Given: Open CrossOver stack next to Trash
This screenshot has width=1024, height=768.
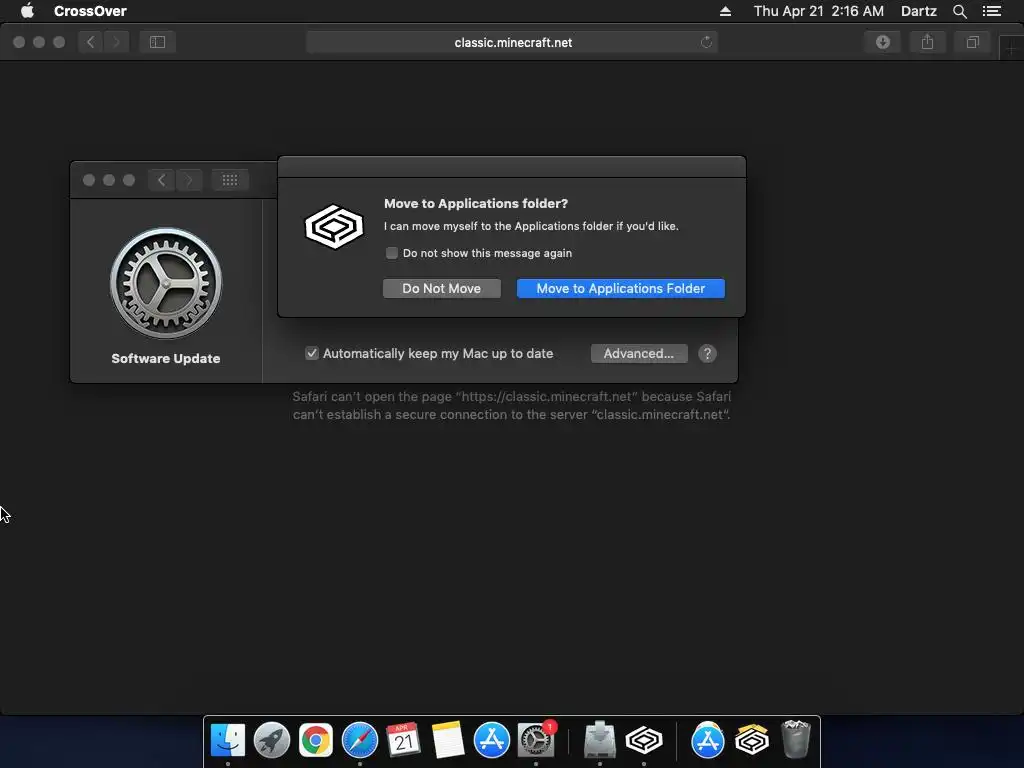Looking at the screenshot, I should pos(752,741).
